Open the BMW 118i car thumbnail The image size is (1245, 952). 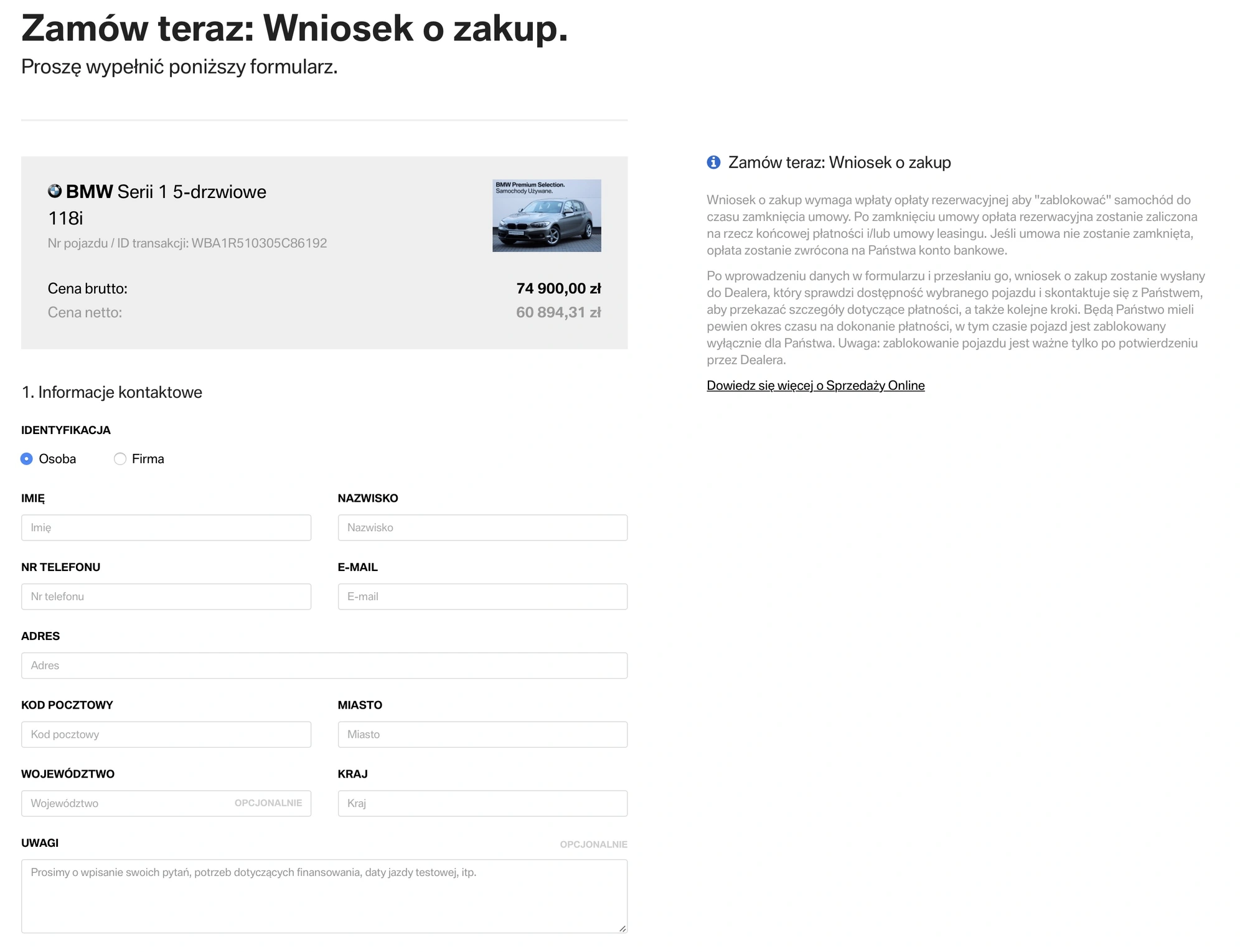click(x=547, y=215)
